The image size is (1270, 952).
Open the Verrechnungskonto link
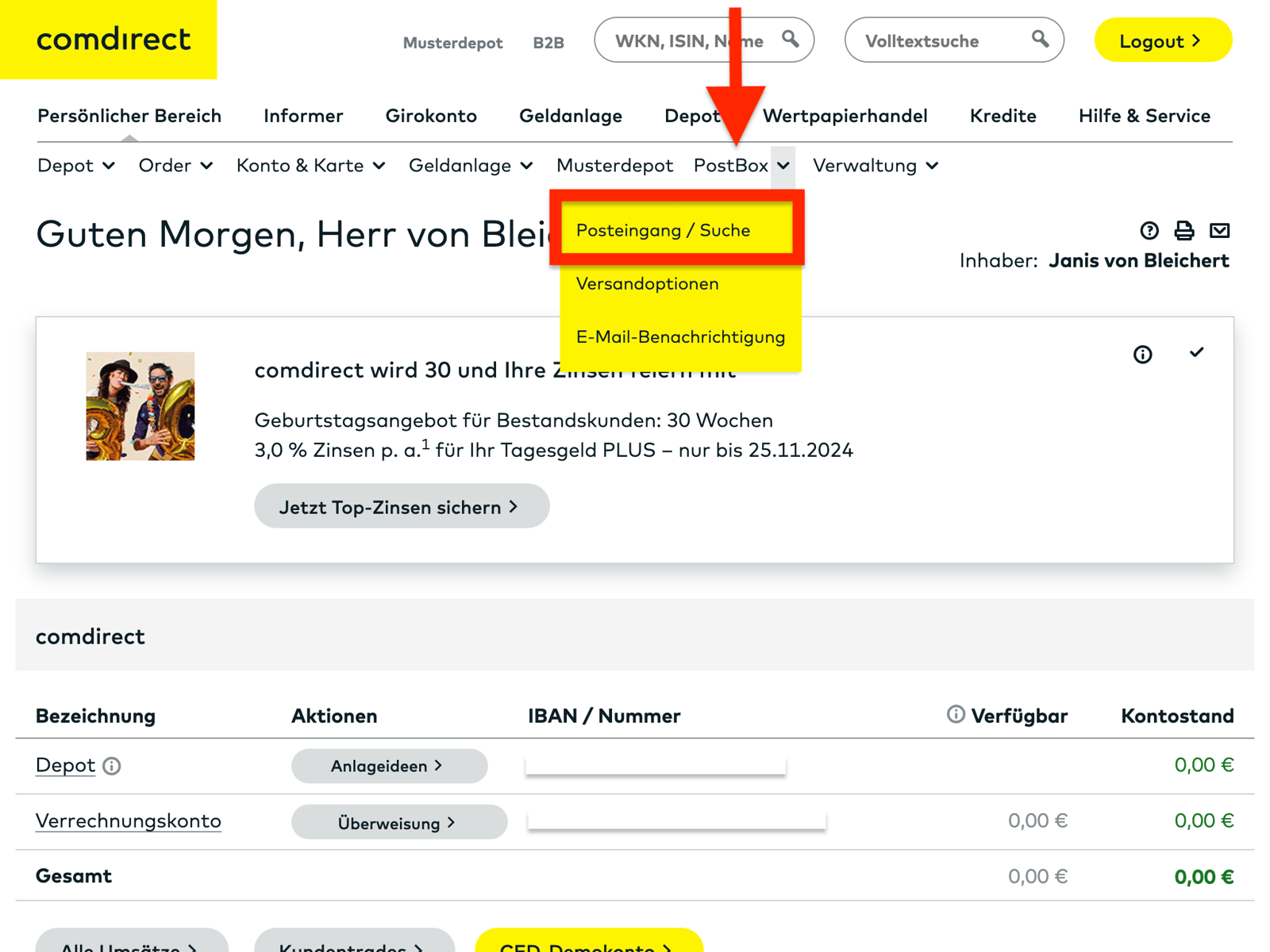(128, 821)
